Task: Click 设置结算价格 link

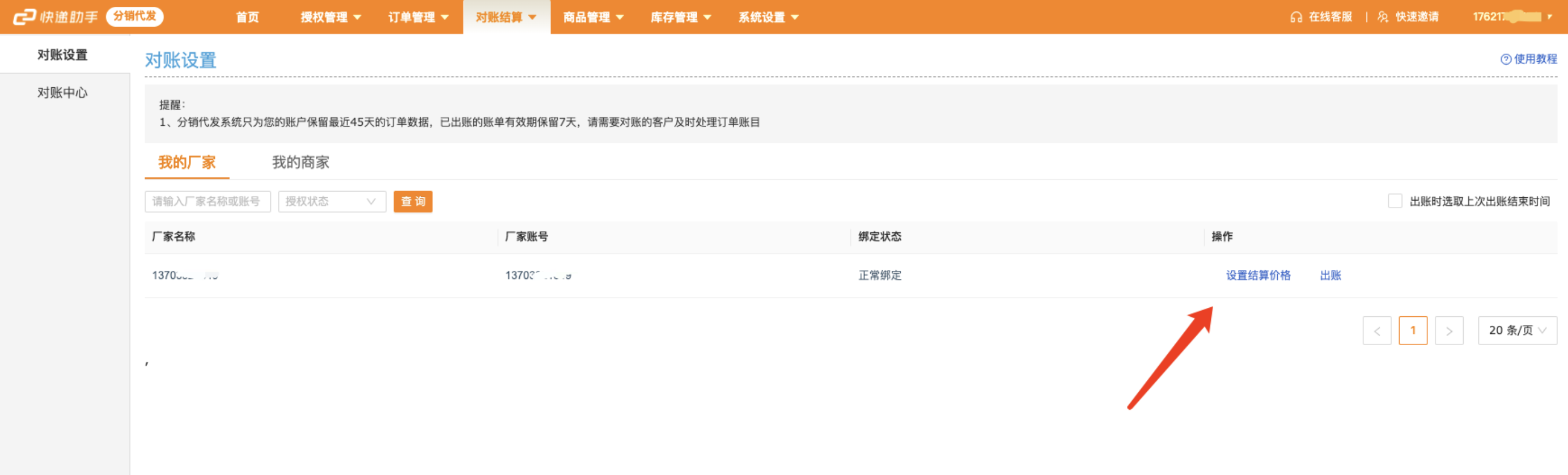Action: [x=1257, y=275]
